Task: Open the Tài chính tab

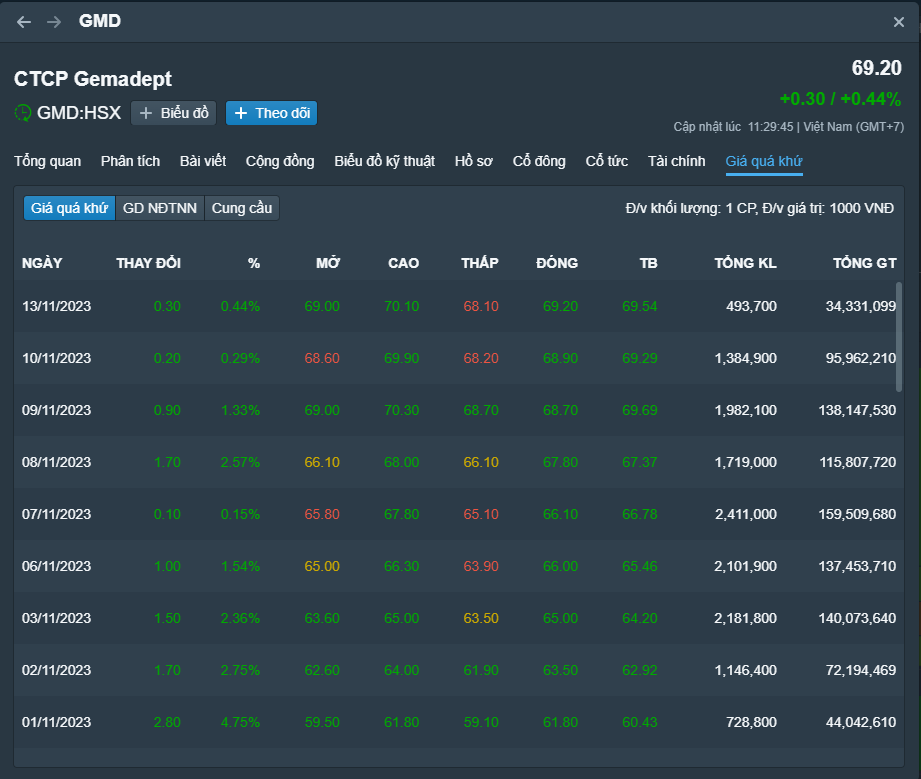Action: click(x=677, y=161)
